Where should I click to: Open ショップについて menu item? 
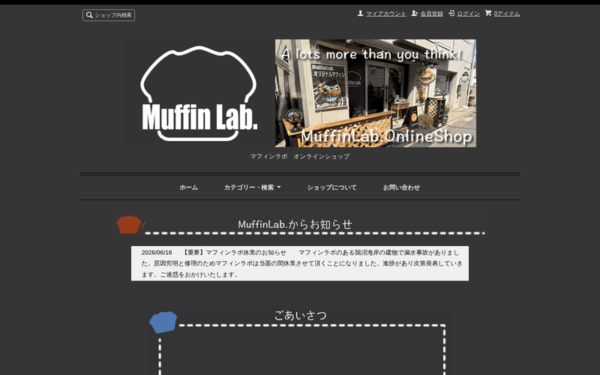tap(332, 188)
